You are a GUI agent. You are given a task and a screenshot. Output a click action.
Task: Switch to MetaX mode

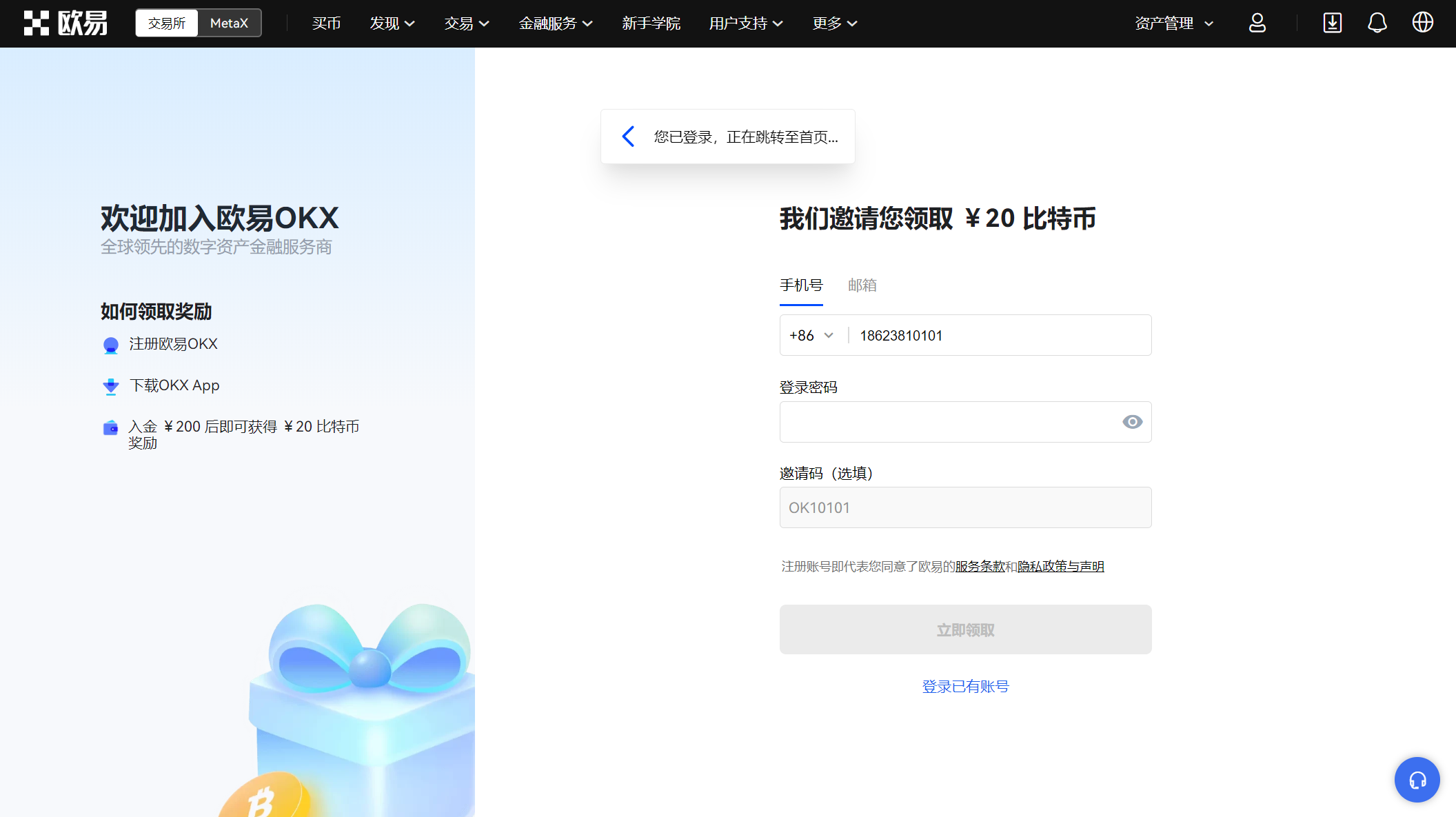pos(229,23)
